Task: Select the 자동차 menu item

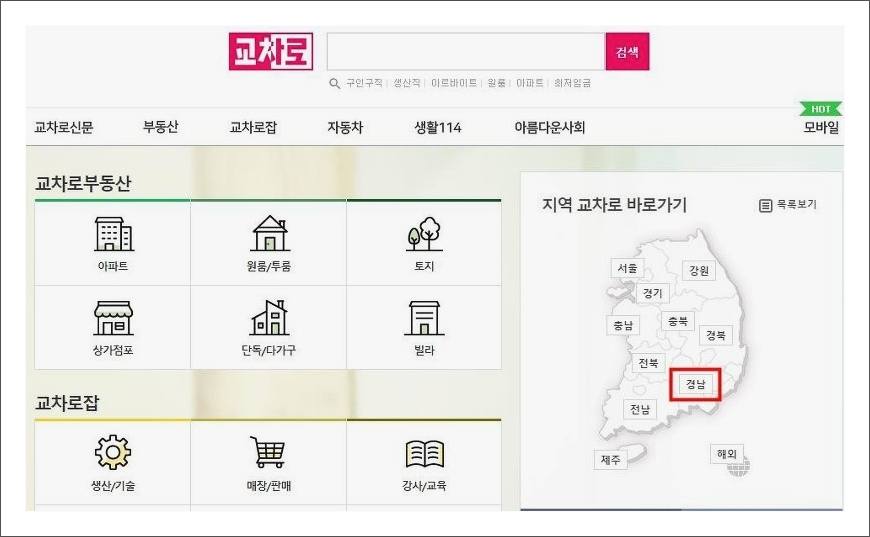Action: coord(345,127)
